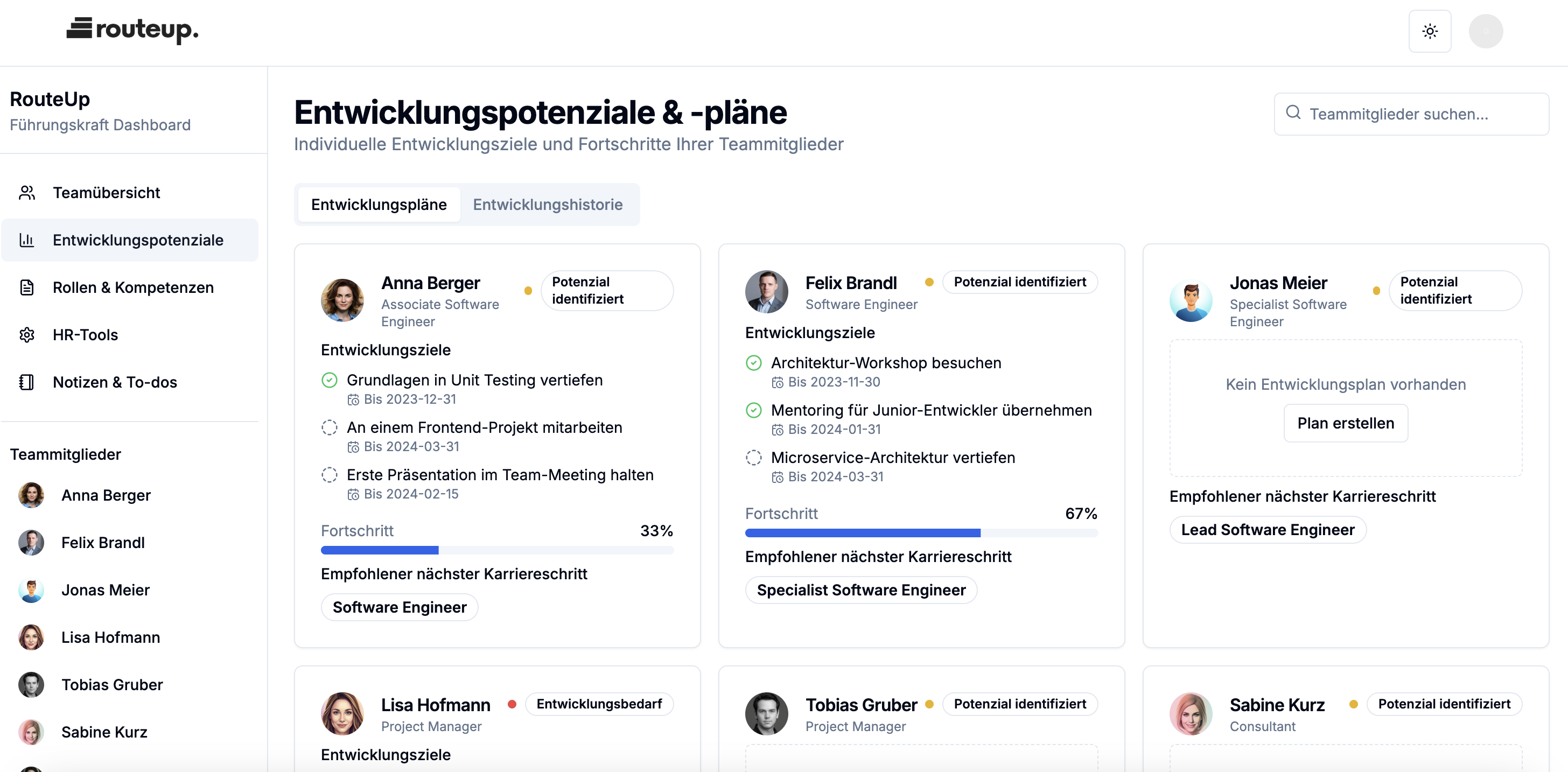
Task: Click Specialist Software Engineer career badge
Action: pyautogui.click(x=860, y=590)
